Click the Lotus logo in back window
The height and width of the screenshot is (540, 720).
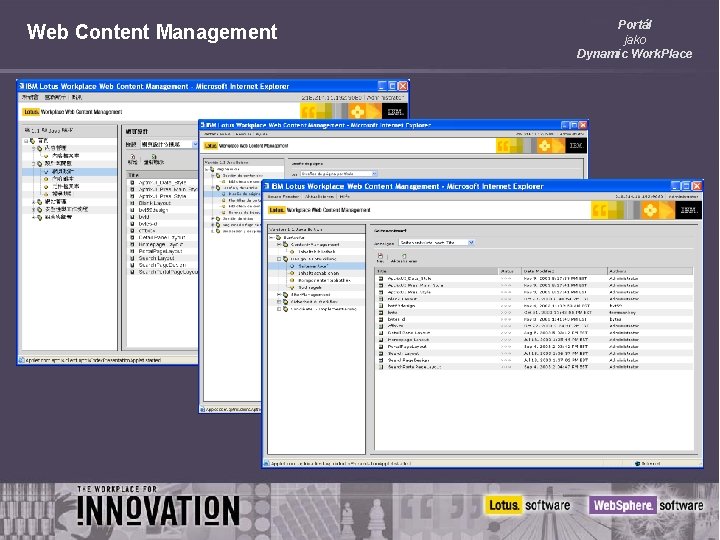click(31, 112)
